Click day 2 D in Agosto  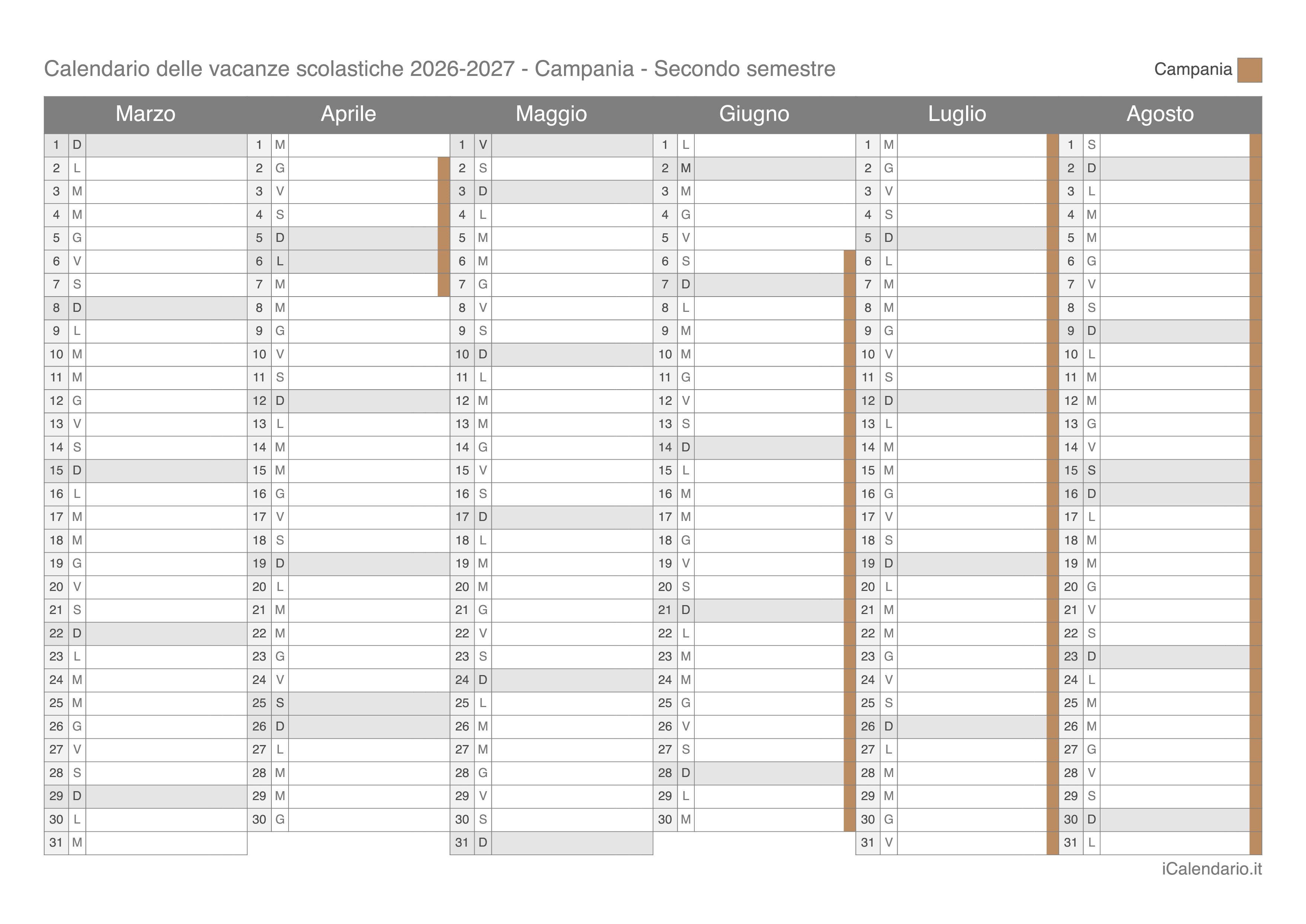point(1160,169)
